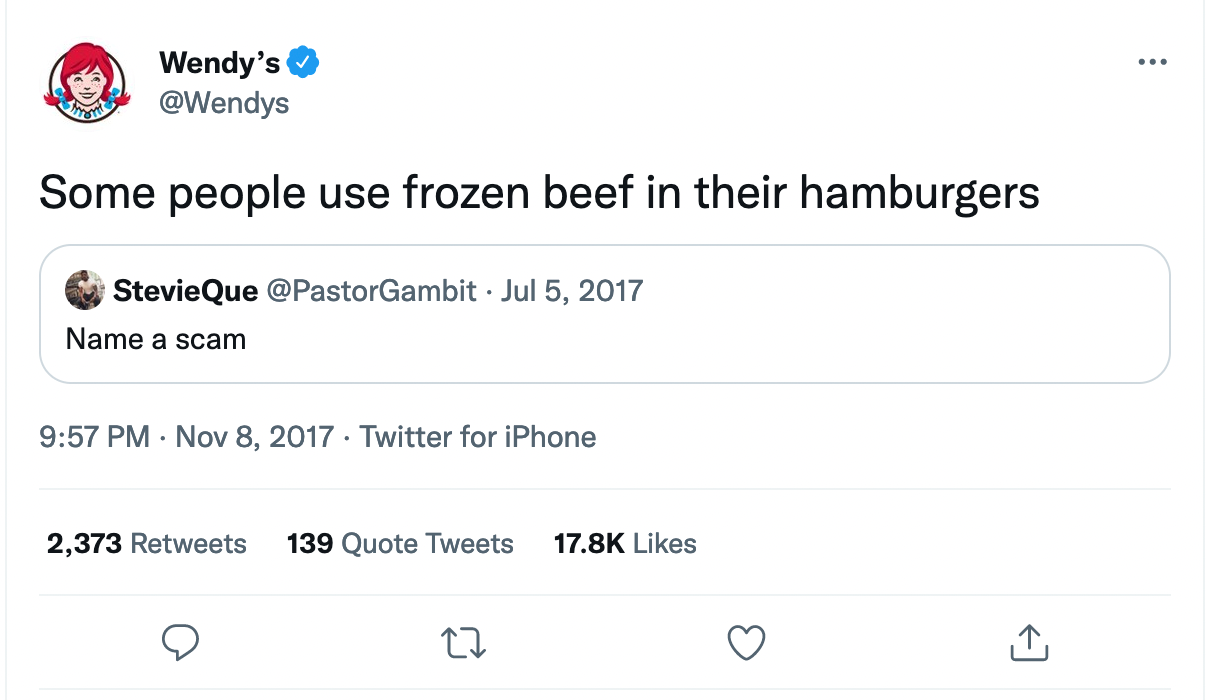This screenshot has width=1206, height=700.
Task: Show the 17.8K Likes list
Action: (625, 544)
